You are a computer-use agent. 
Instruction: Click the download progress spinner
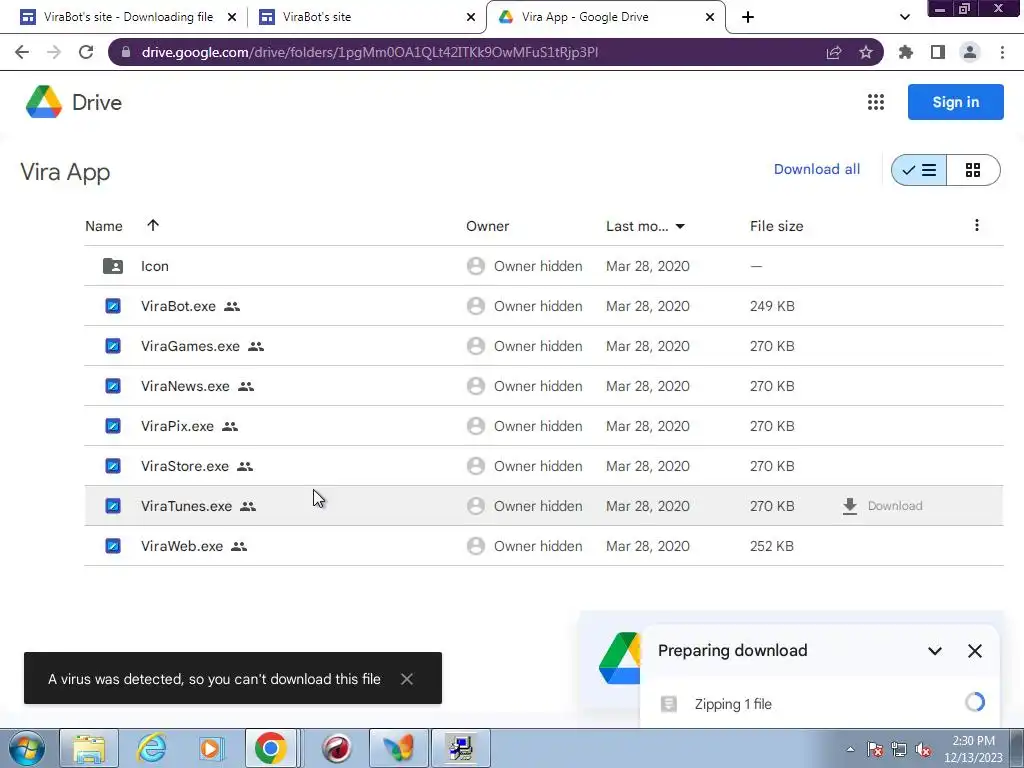coord(974,702)
